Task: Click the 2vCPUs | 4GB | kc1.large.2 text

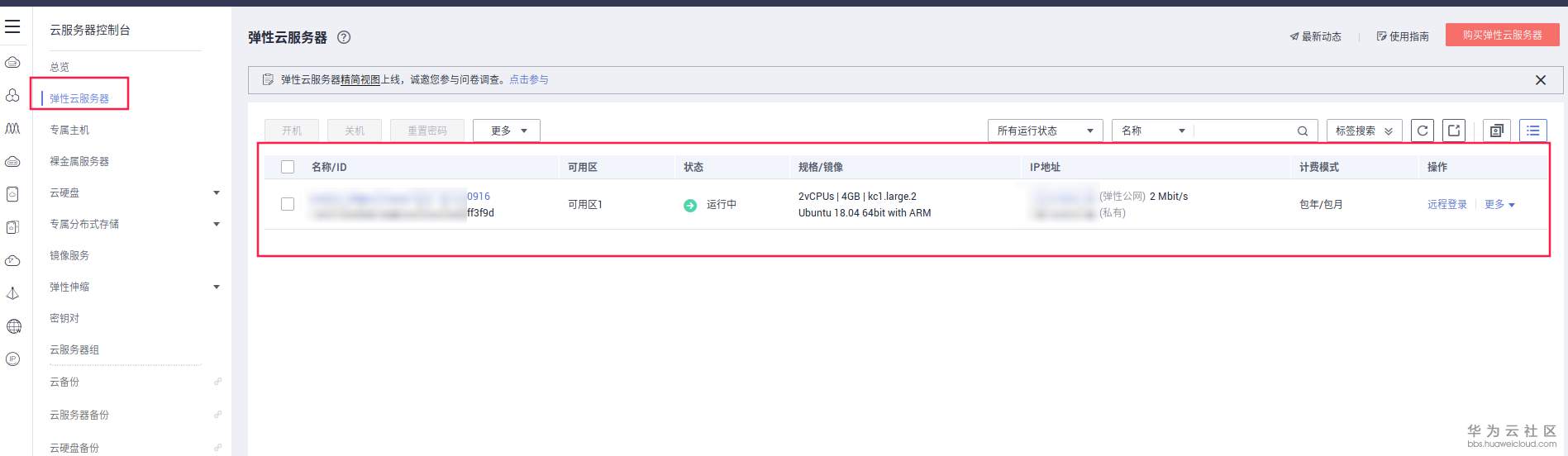Action: tap(857, 197)
